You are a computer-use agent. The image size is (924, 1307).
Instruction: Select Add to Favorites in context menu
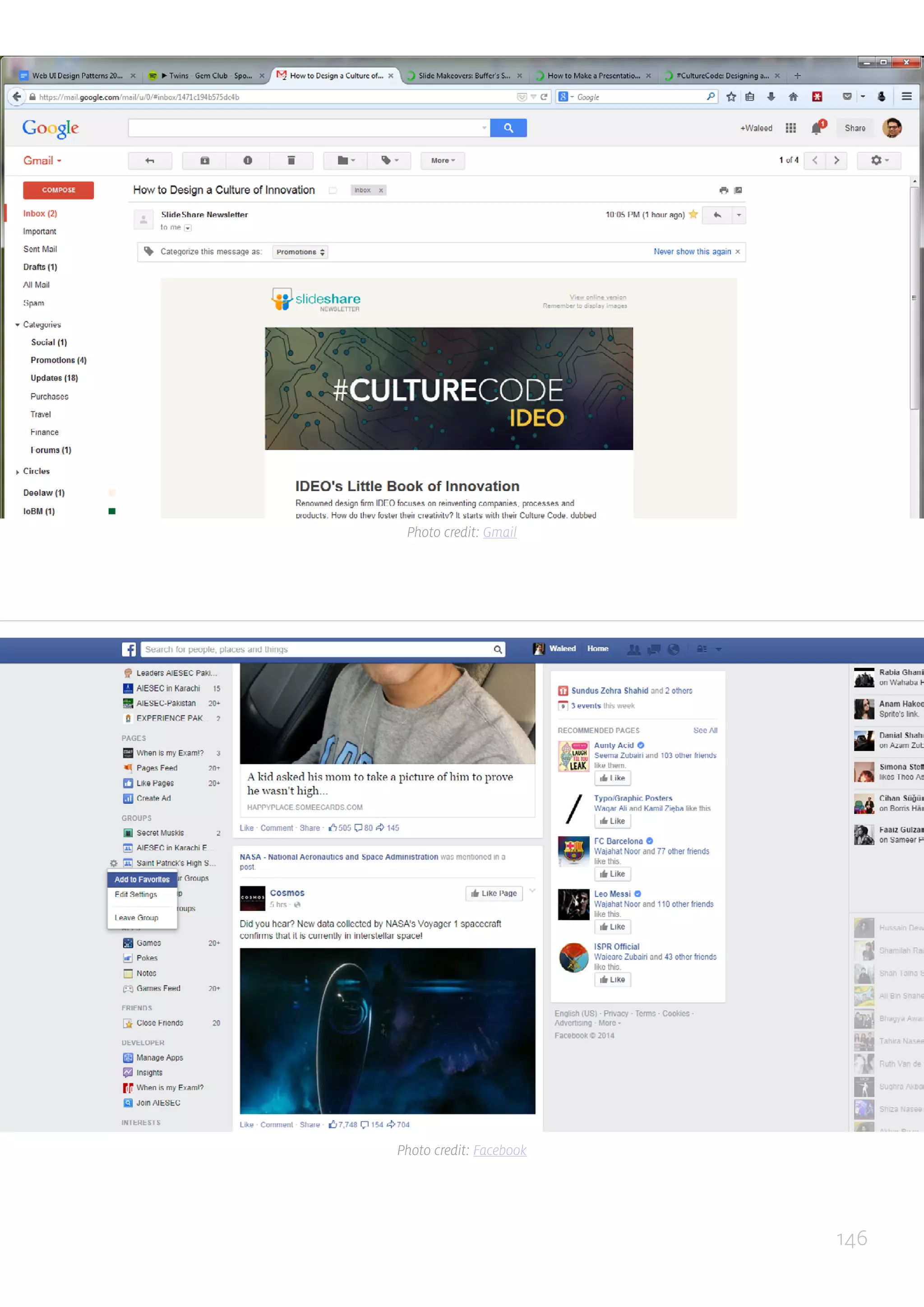pos(142,879)
